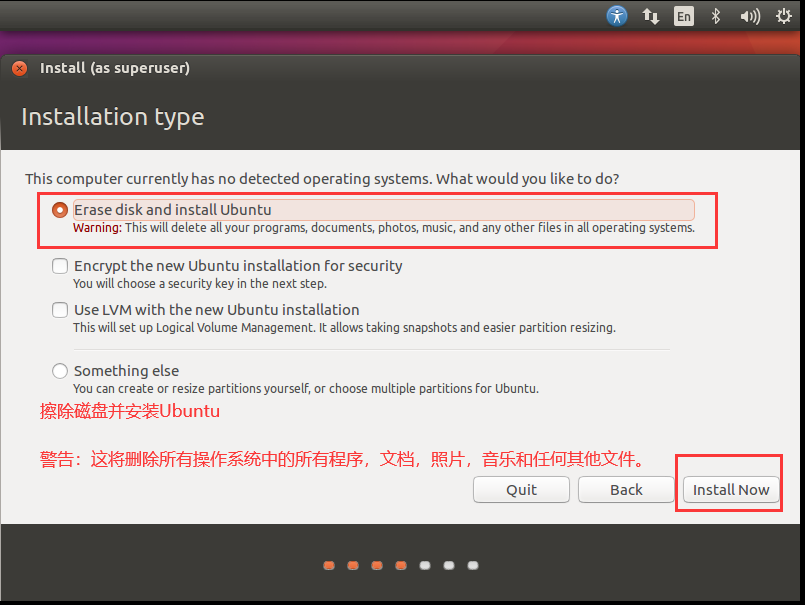
Task: Click 'create or resize partitions yourself' text
Action: 306,389
